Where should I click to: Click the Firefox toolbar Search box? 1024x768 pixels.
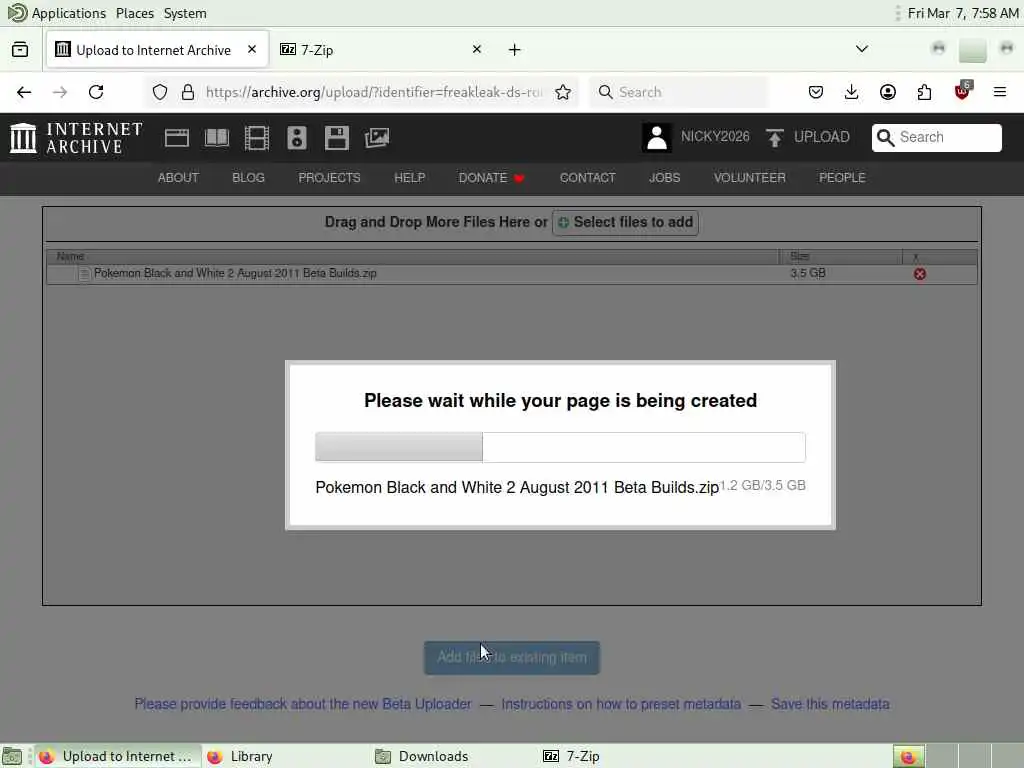[679, 92]
